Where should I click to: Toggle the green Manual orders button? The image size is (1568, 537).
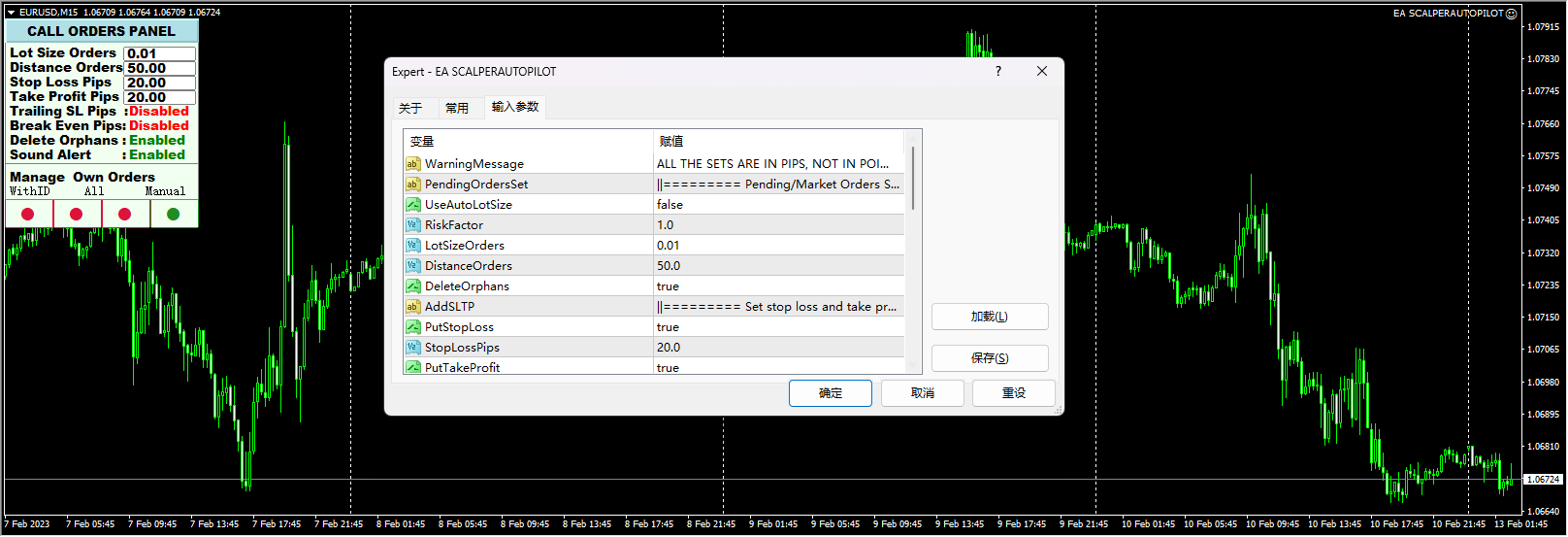tap(174, 214)
